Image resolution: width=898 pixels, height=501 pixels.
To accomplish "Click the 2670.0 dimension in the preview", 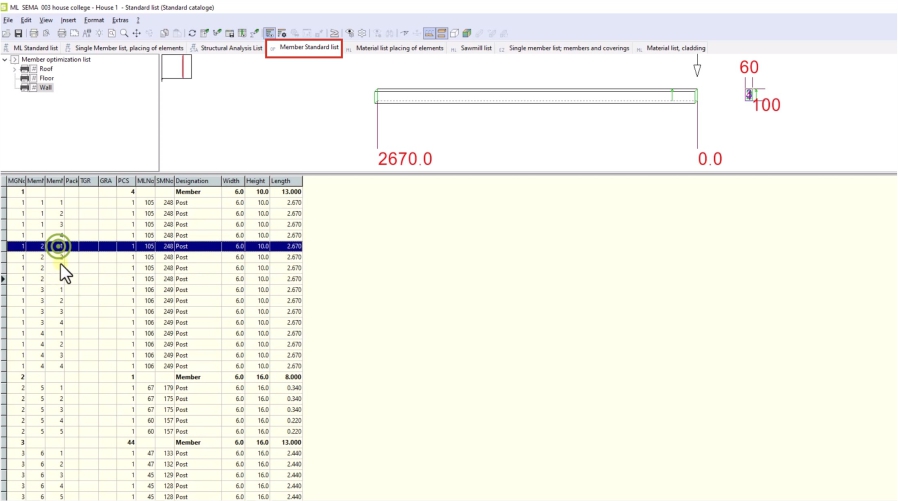I will 405,159.
